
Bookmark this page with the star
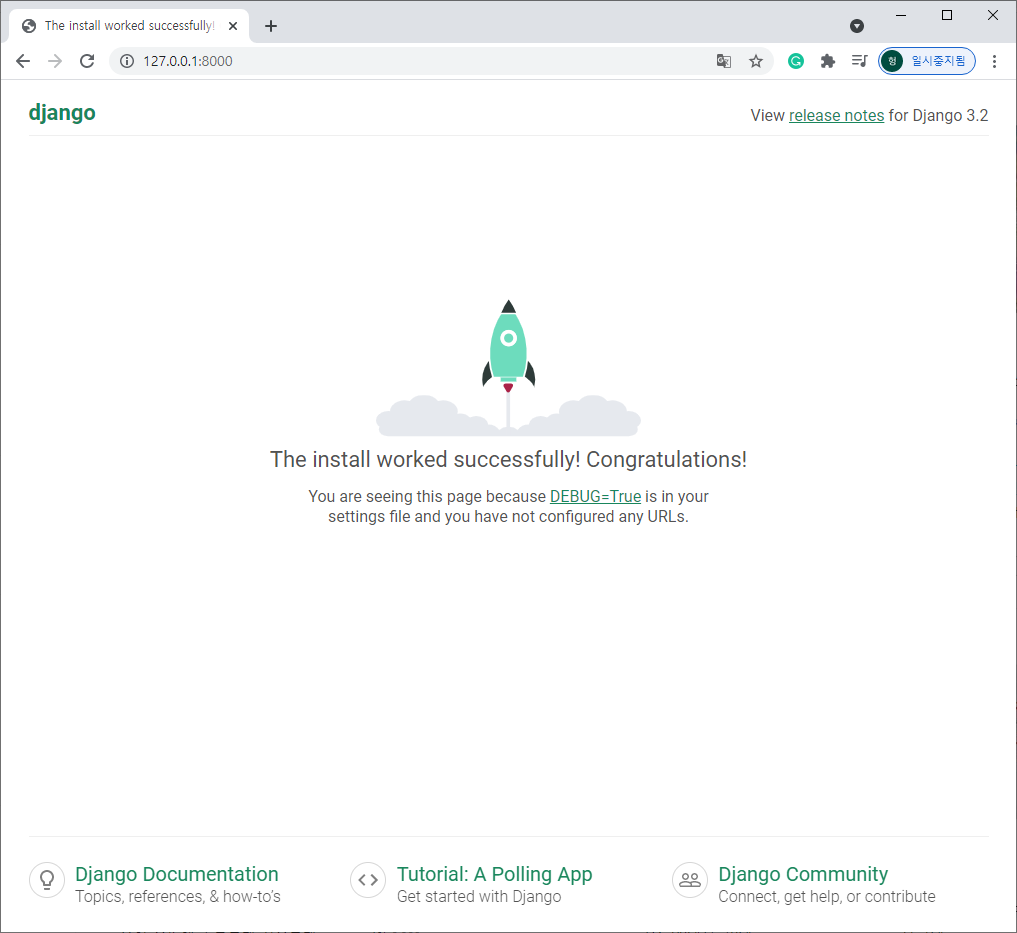point(756,61)
